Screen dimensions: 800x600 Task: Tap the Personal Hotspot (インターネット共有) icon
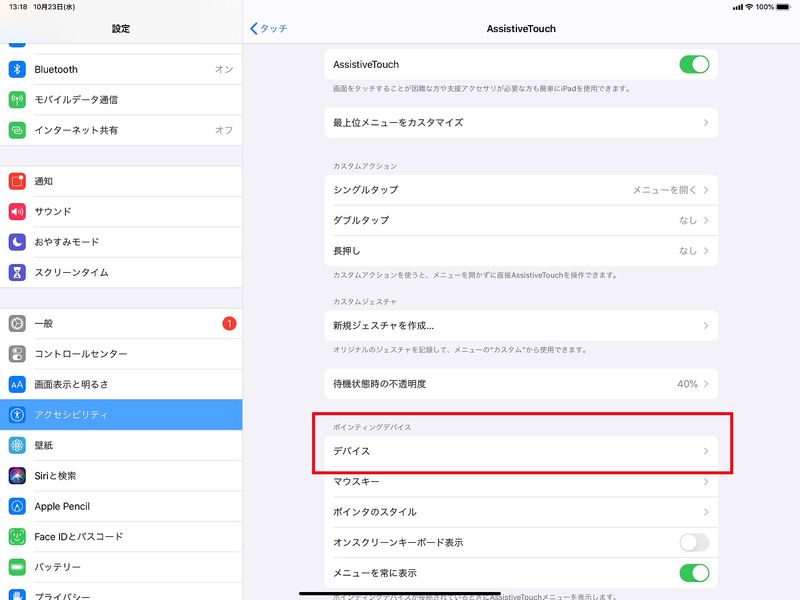pyautogui.click(x=17, y=130)
